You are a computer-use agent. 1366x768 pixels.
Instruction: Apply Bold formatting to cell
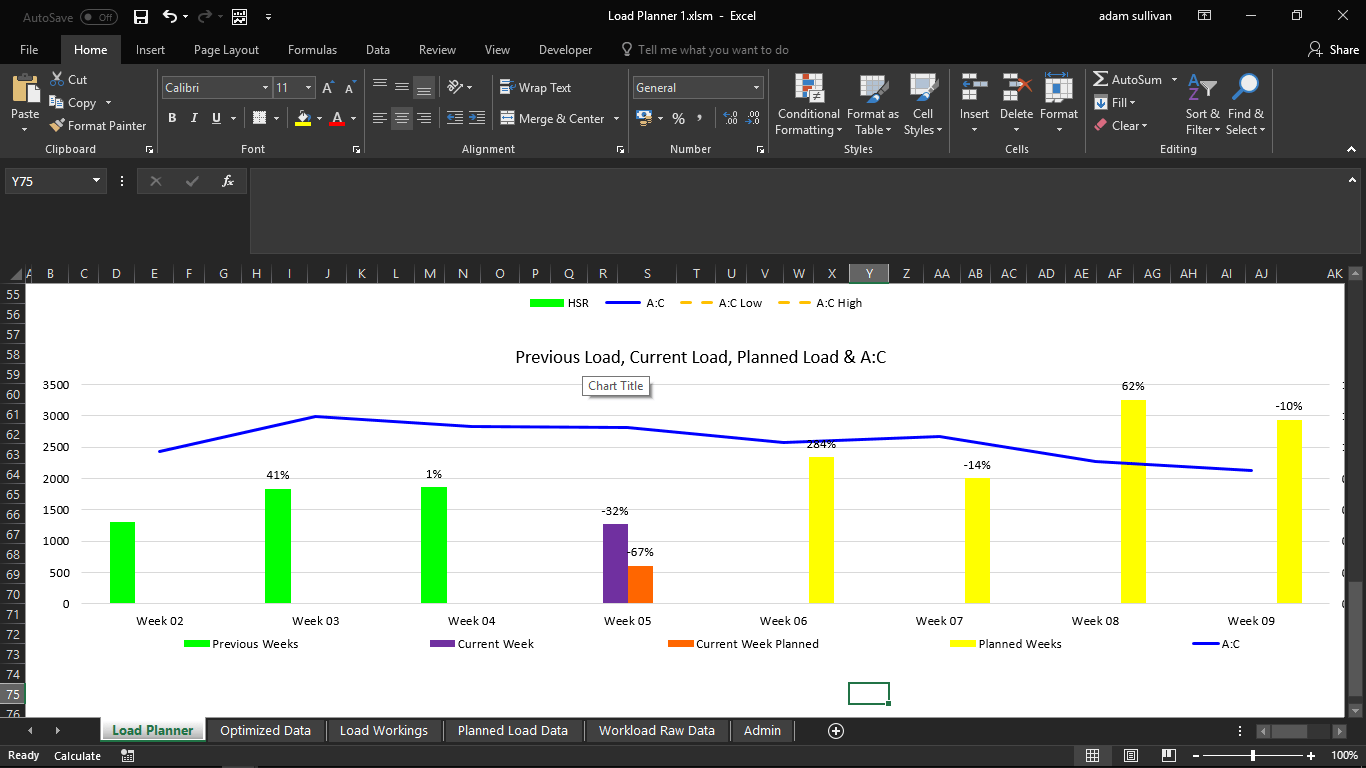click(172, 118)
